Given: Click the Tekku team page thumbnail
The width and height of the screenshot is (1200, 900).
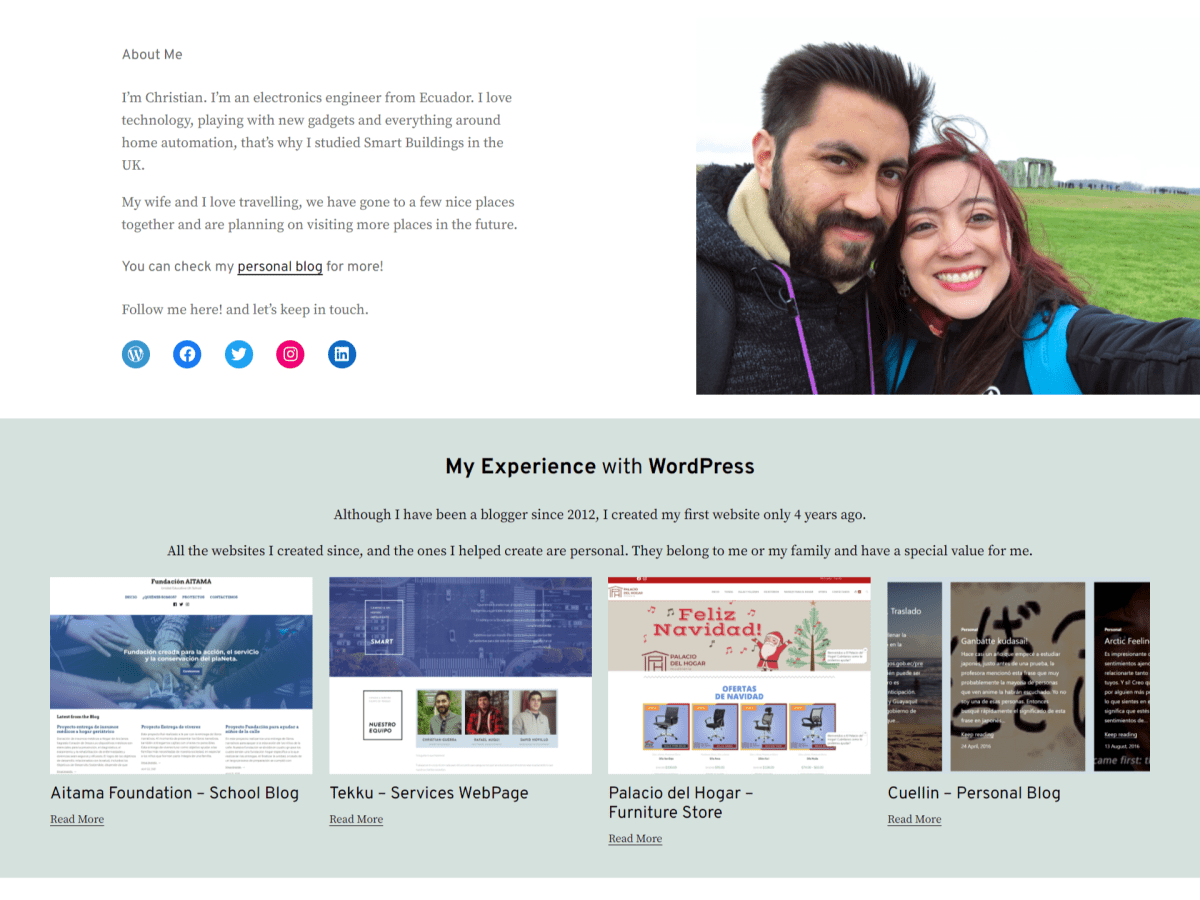Looking at the screenshot, I should pyautogui.click(x=460, y=674).
